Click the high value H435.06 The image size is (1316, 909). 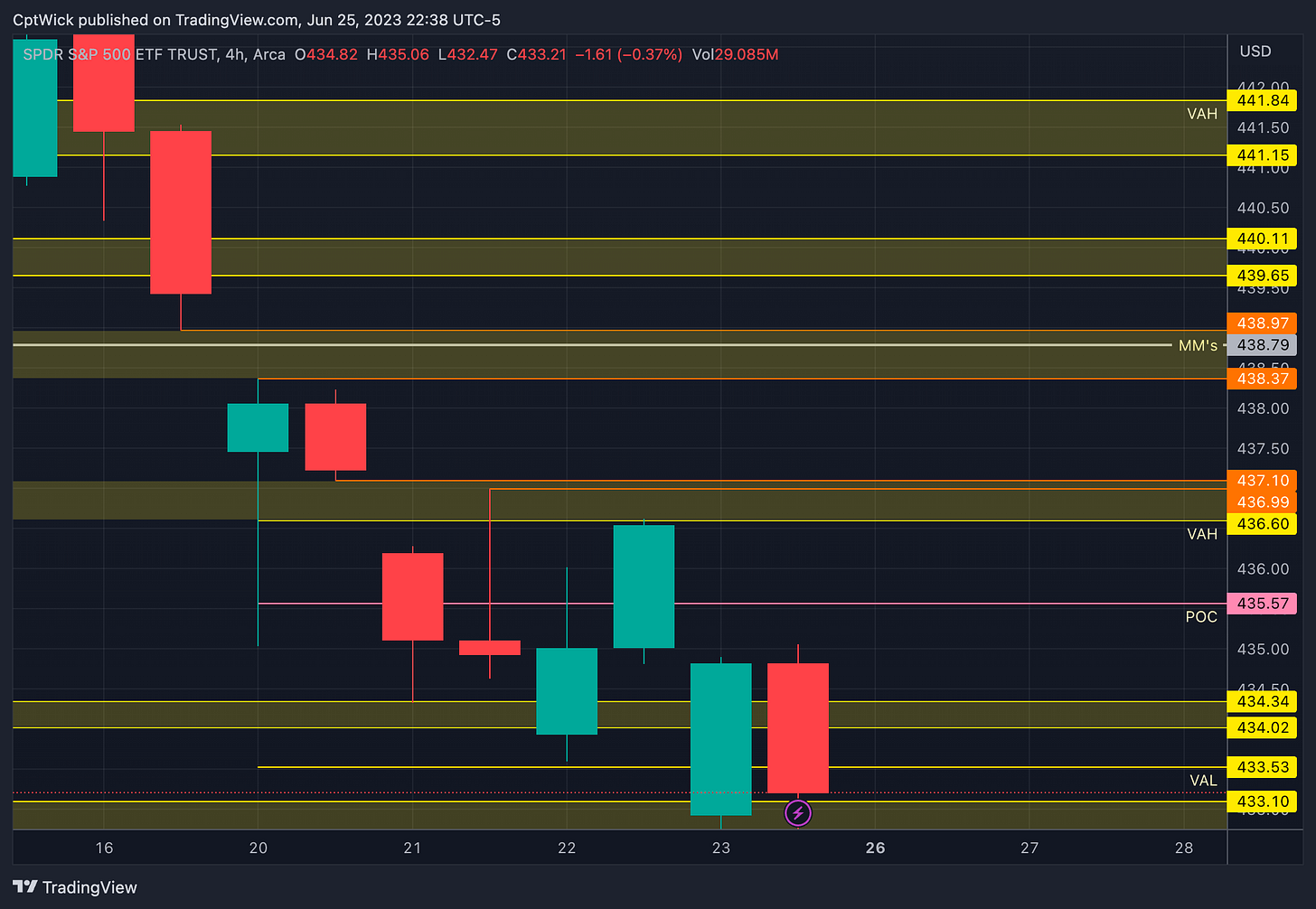(398, 54)
